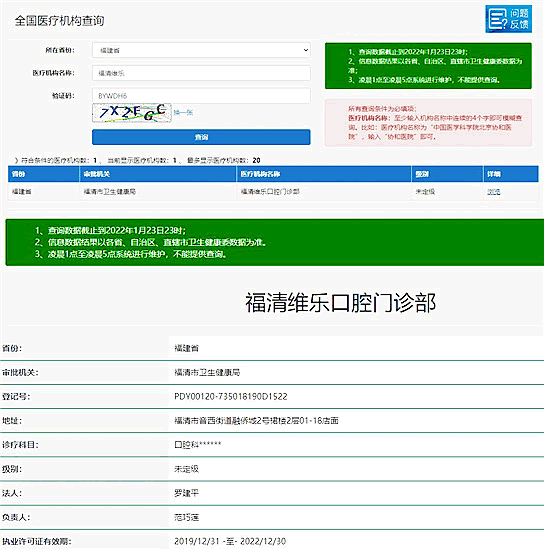Click the 诊疗科目 value 口腔科
Image resolution: width=544 pixels, height=550 pixels.
click(x=198, y=444)
